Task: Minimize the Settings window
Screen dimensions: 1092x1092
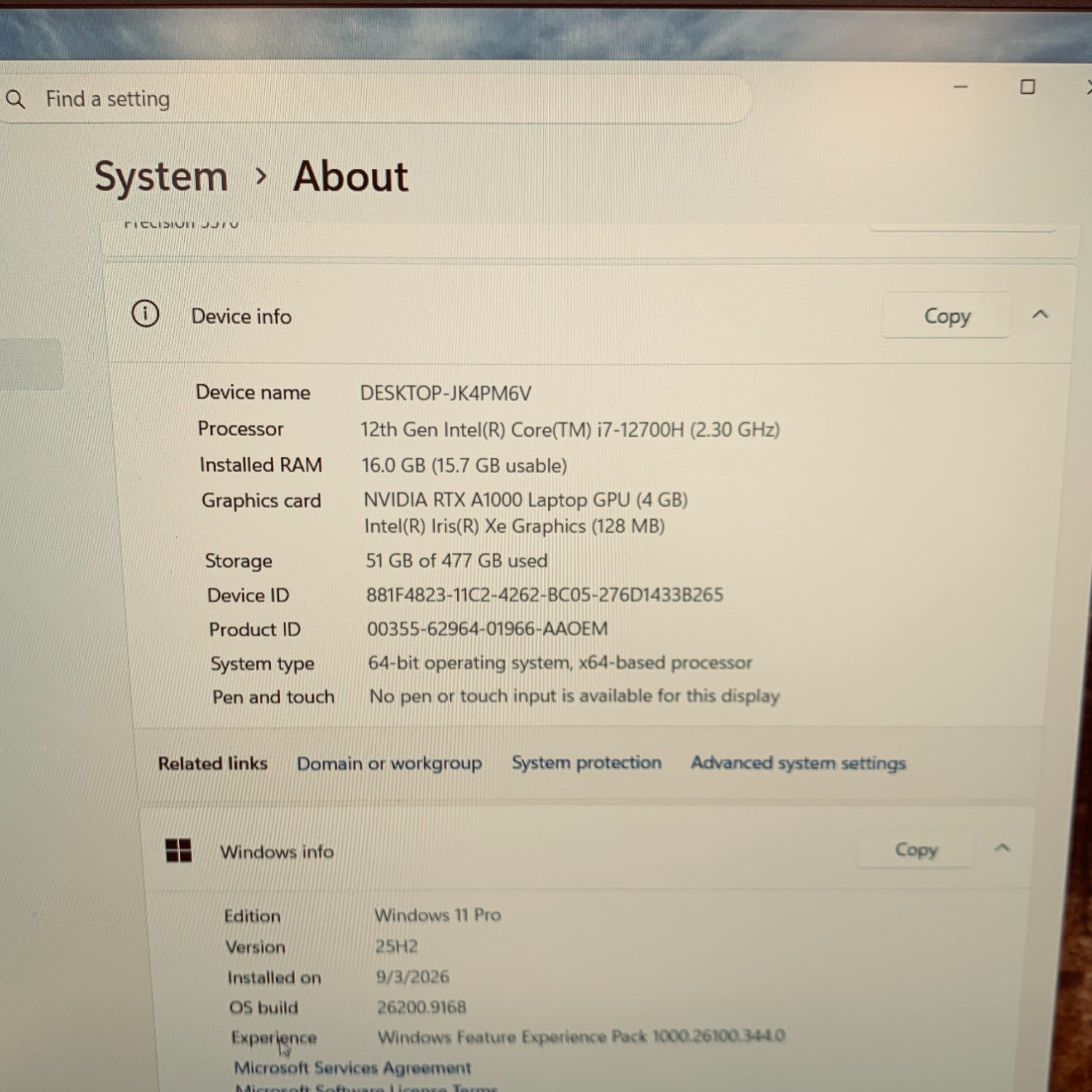Action: click(961, 87)
